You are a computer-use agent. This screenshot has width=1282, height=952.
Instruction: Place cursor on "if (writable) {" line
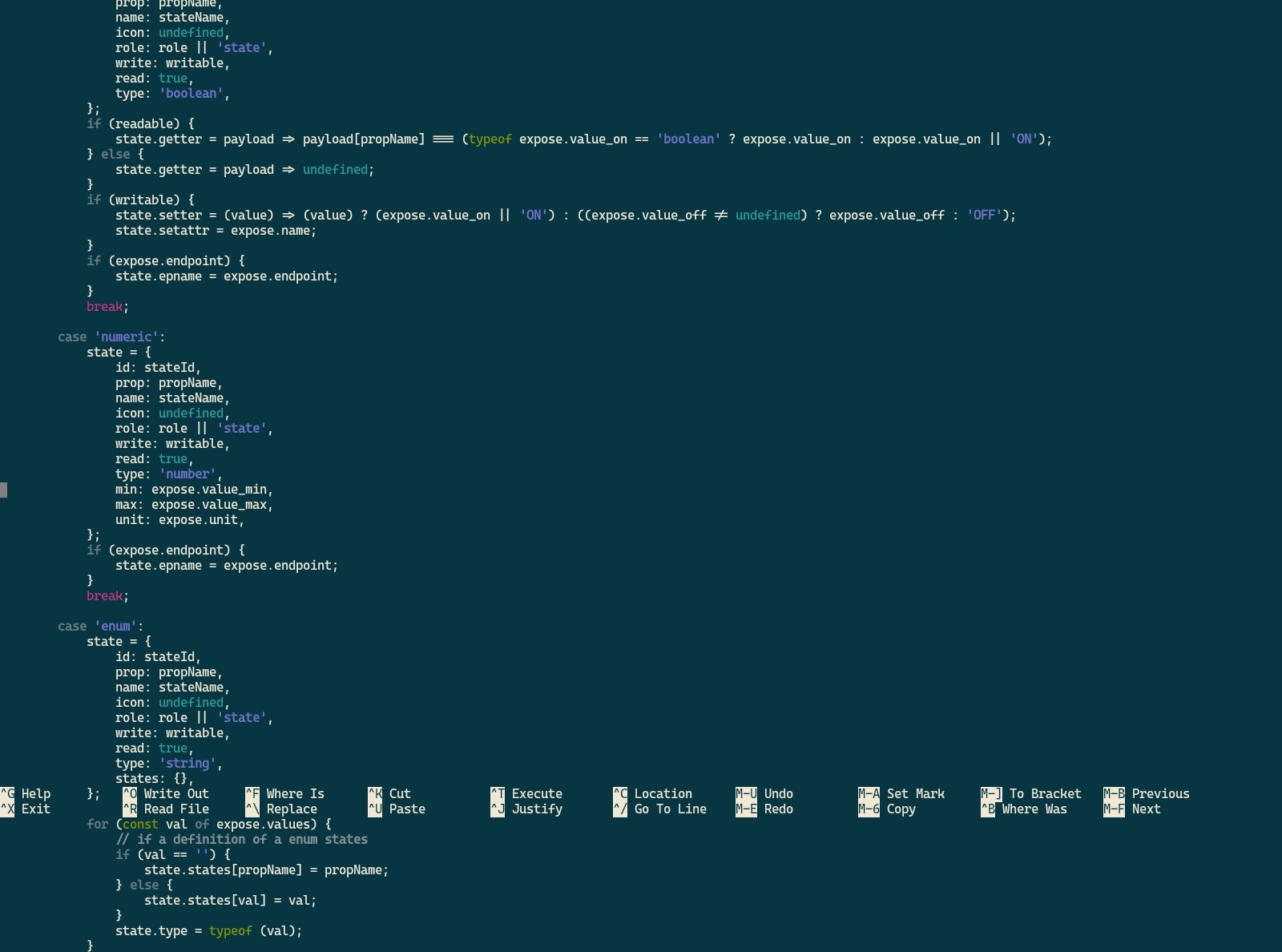point(140,200)
